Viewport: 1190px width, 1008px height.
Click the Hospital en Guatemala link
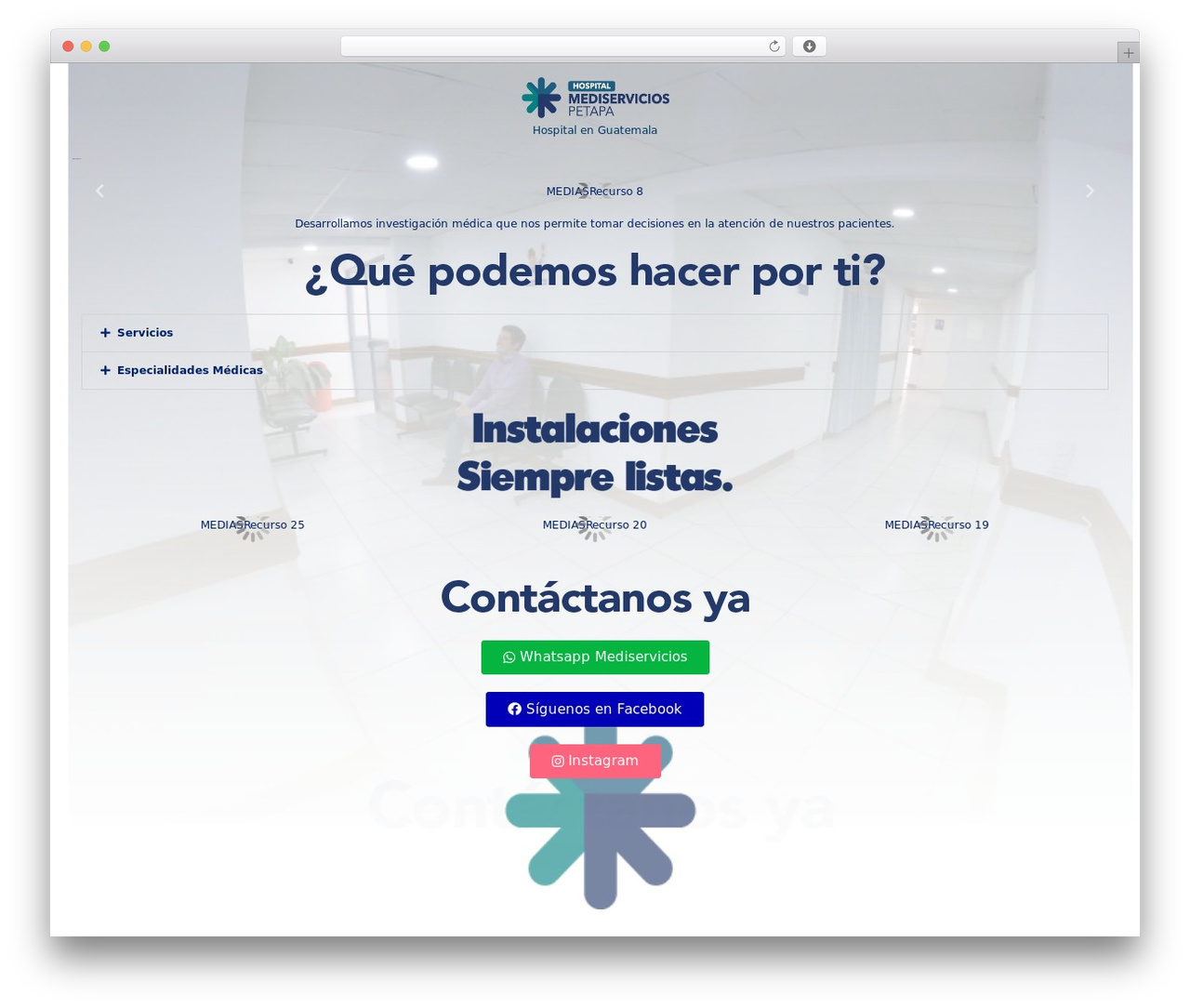pyautogui.click(x=595, y=130)
